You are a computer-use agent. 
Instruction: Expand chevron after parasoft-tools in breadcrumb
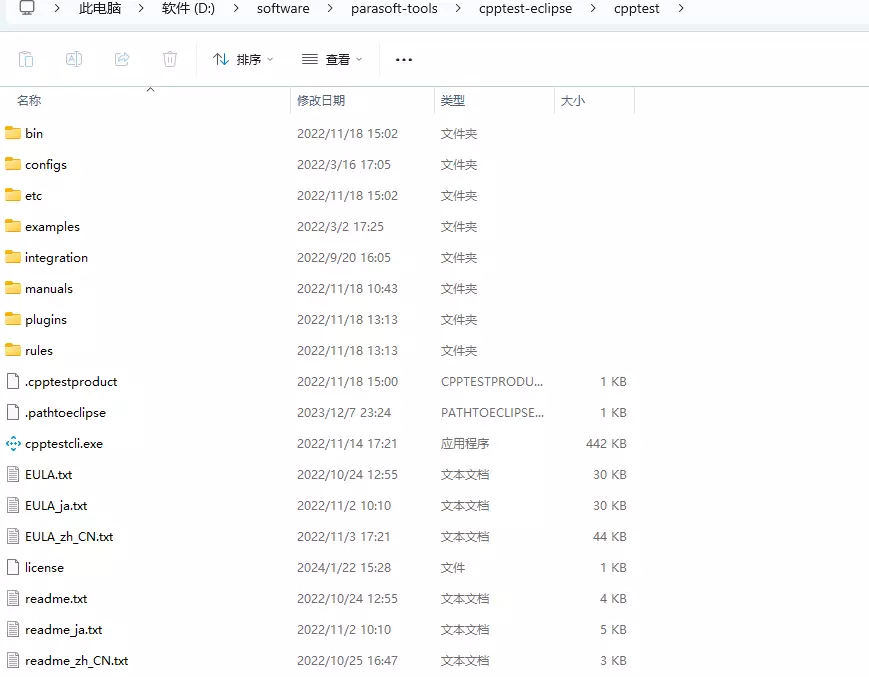tap(458, 8)
